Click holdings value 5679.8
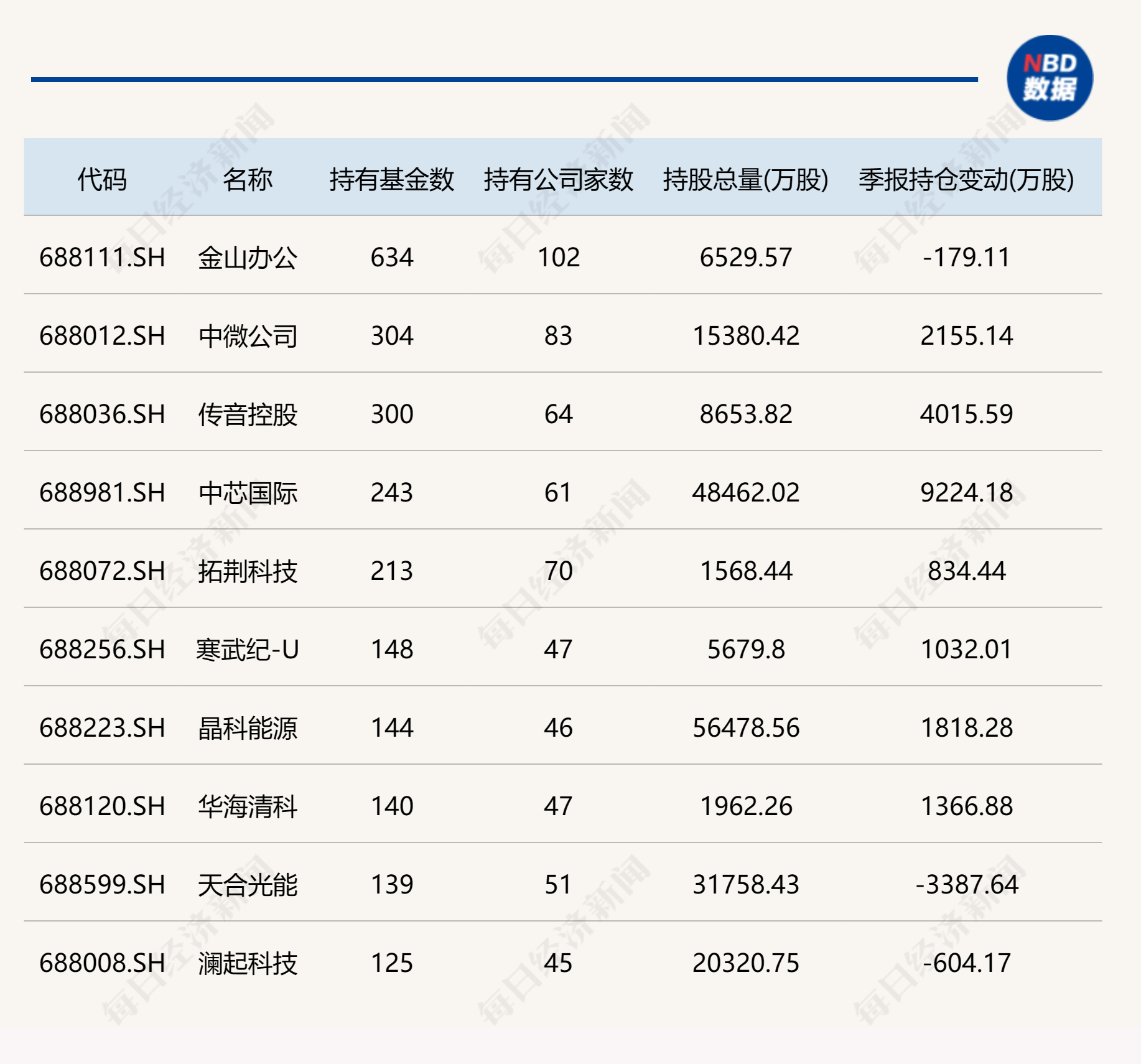Image resolution: width=1141 pixels, height=1064 pixels. (746, 650)
